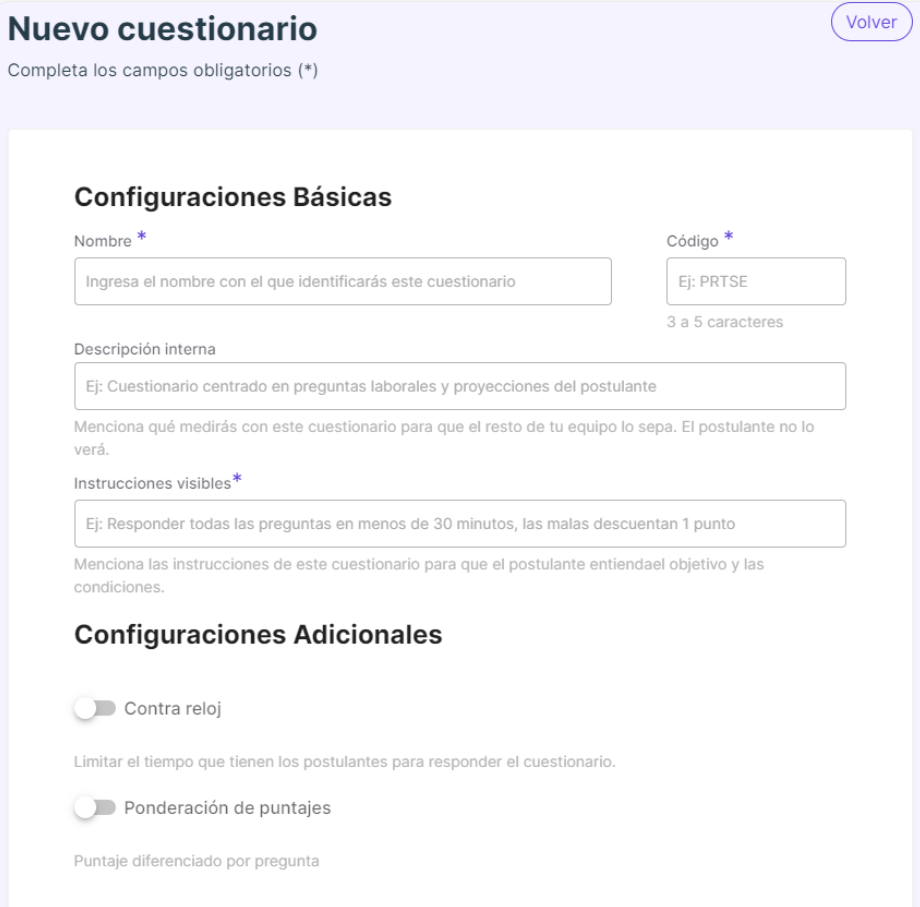Click the Contra reloj label text

[172, 709]
